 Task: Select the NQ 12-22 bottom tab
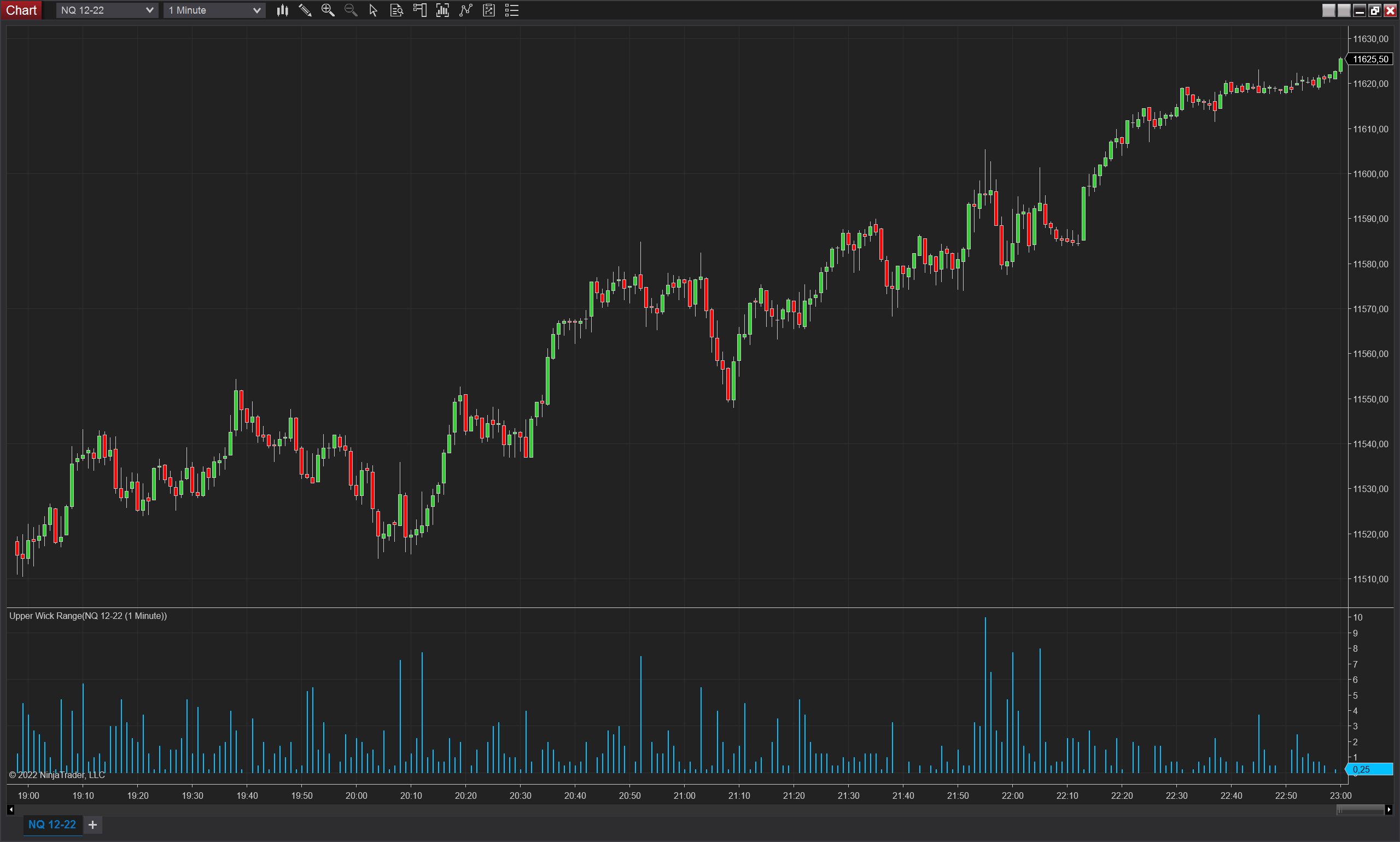52,825
